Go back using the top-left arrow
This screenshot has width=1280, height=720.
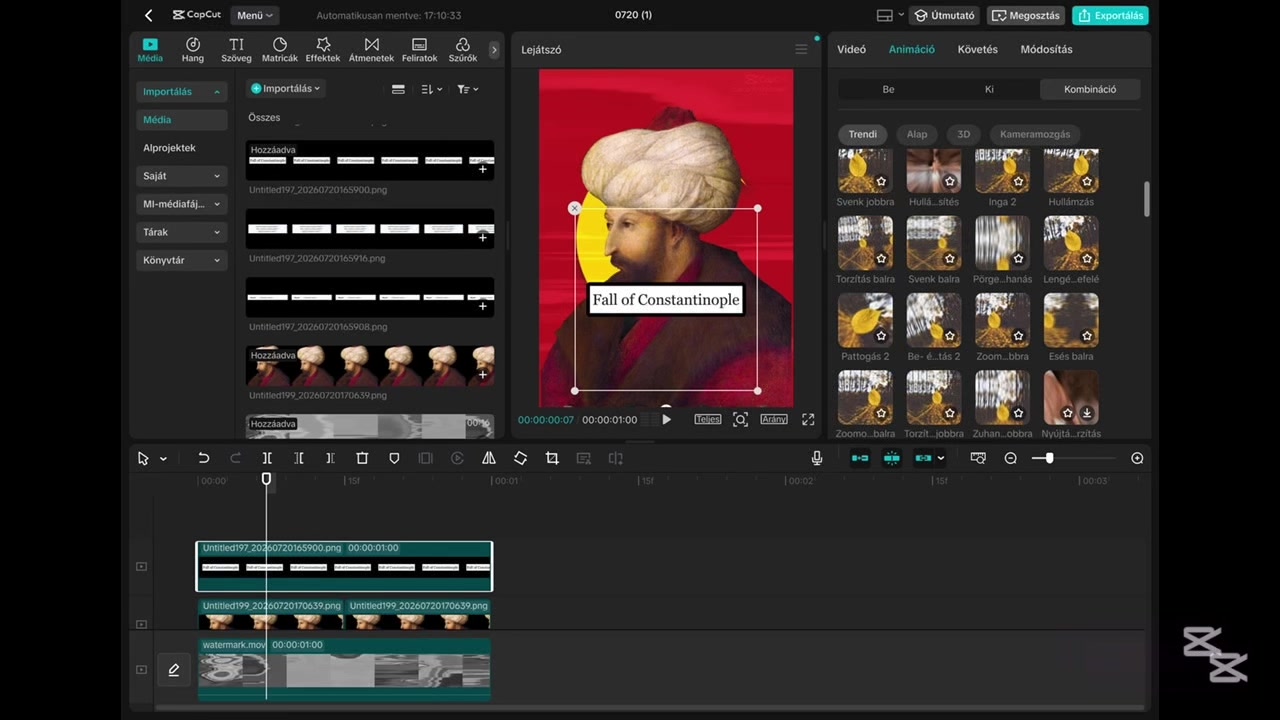(148, 15)
